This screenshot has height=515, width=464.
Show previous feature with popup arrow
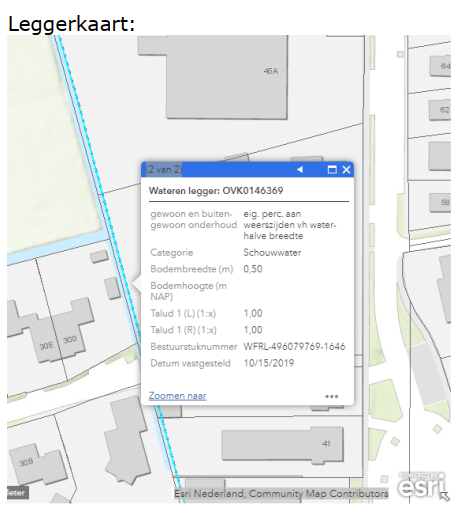[x=300, y=169]
